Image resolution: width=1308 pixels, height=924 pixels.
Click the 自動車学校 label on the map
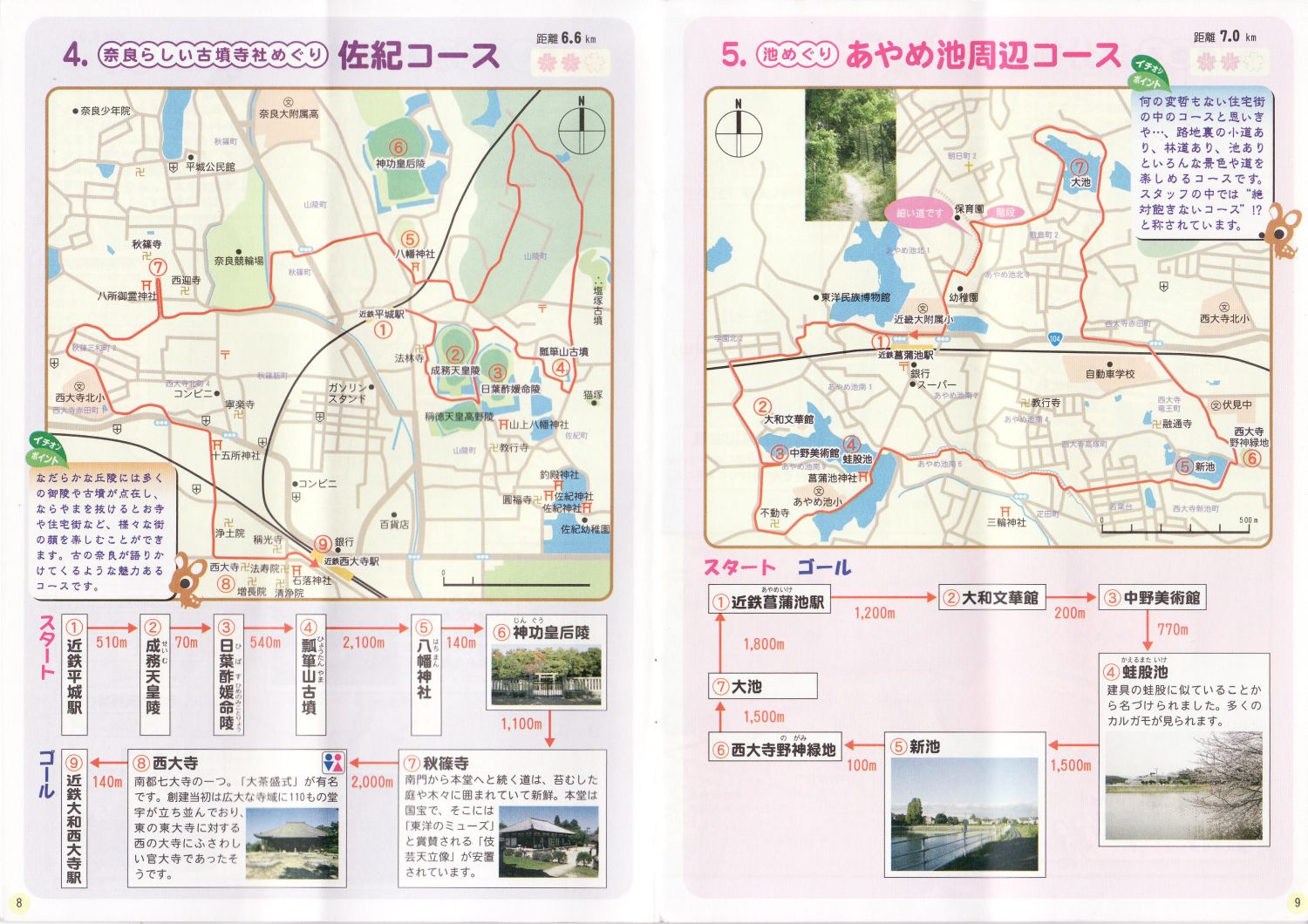(1110, 374)
